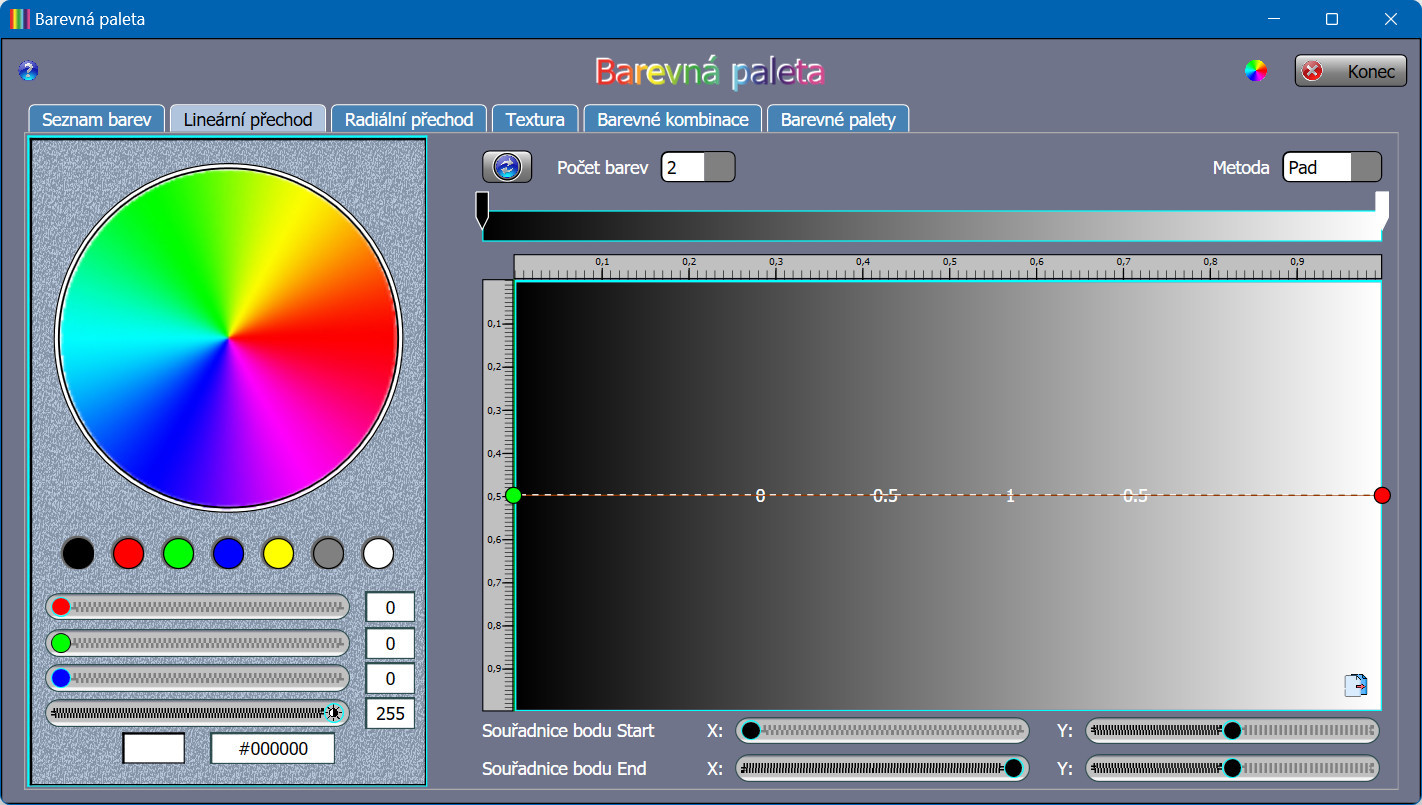The width and height of the screenshot is (1422, 805).
Task: Click the brightness slider with sun handle
Action: (x=198, y=713)
